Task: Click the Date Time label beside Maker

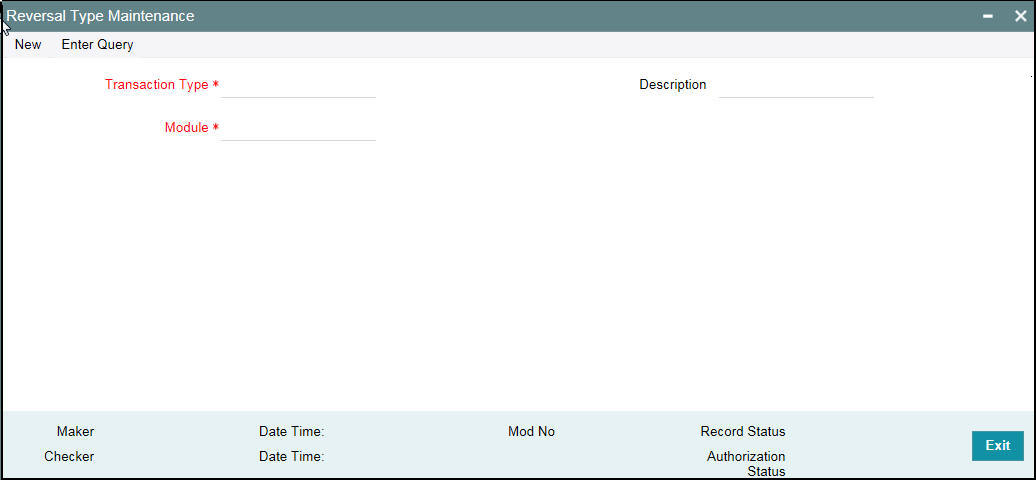Action: pos(291,432)
